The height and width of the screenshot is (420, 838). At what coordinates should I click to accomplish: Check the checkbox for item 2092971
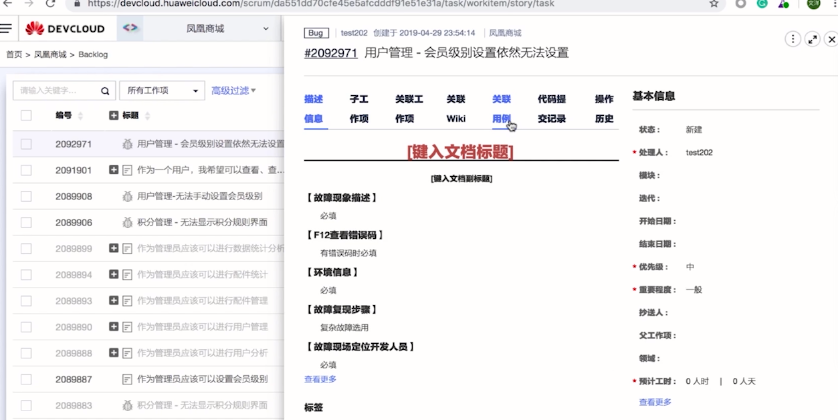pyautogui.click(x=26, y=144)
